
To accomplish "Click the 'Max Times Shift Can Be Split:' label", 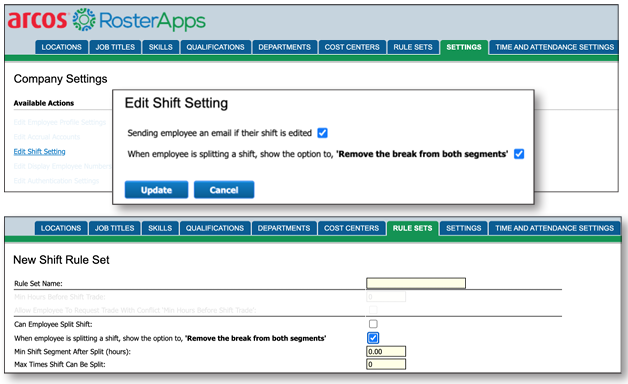I will tap(60, 364).
